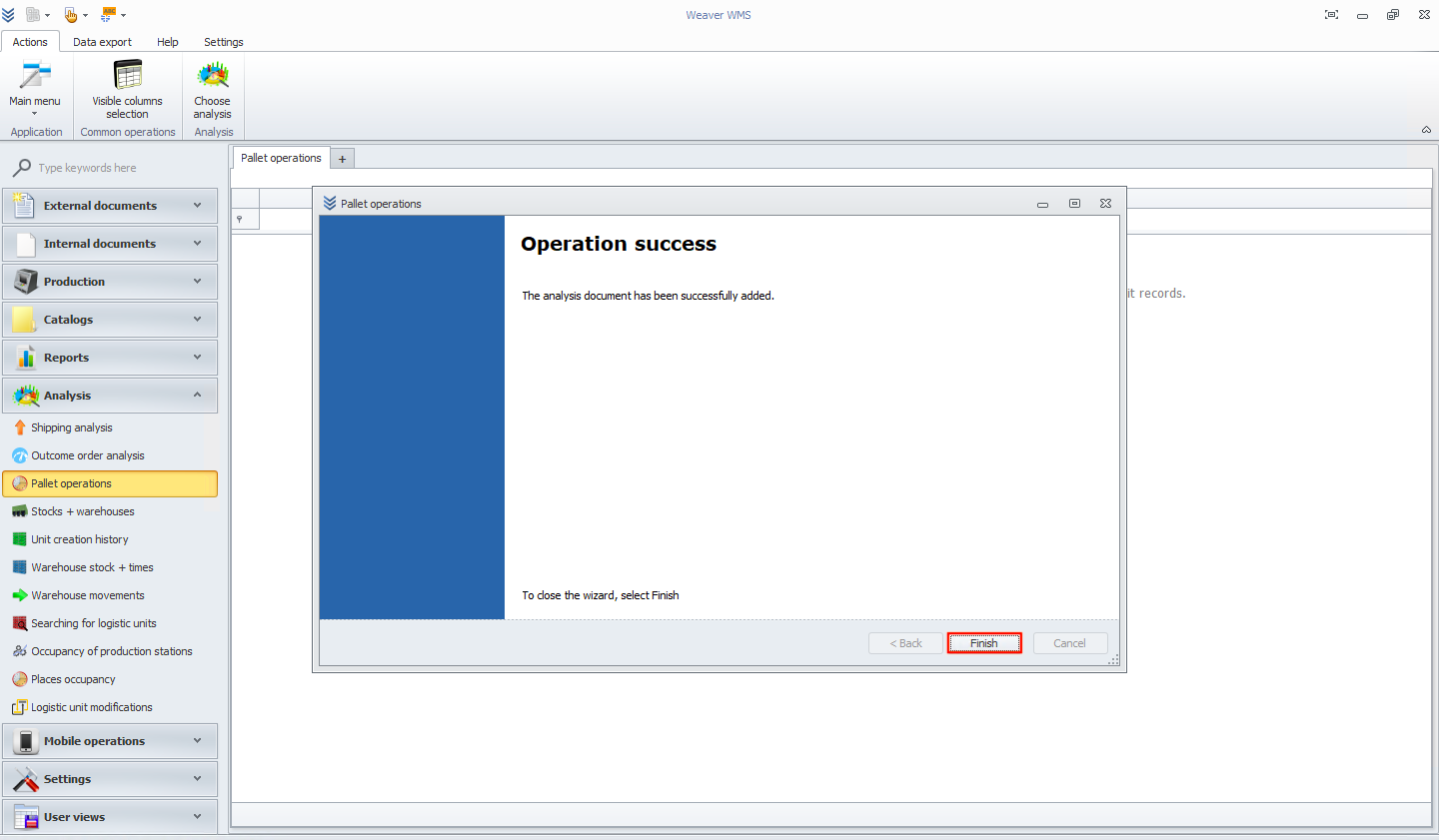Click the Production section icon
Viewport: 1439px width, 840px height.
pyautogui.click(x=25, y=282)
